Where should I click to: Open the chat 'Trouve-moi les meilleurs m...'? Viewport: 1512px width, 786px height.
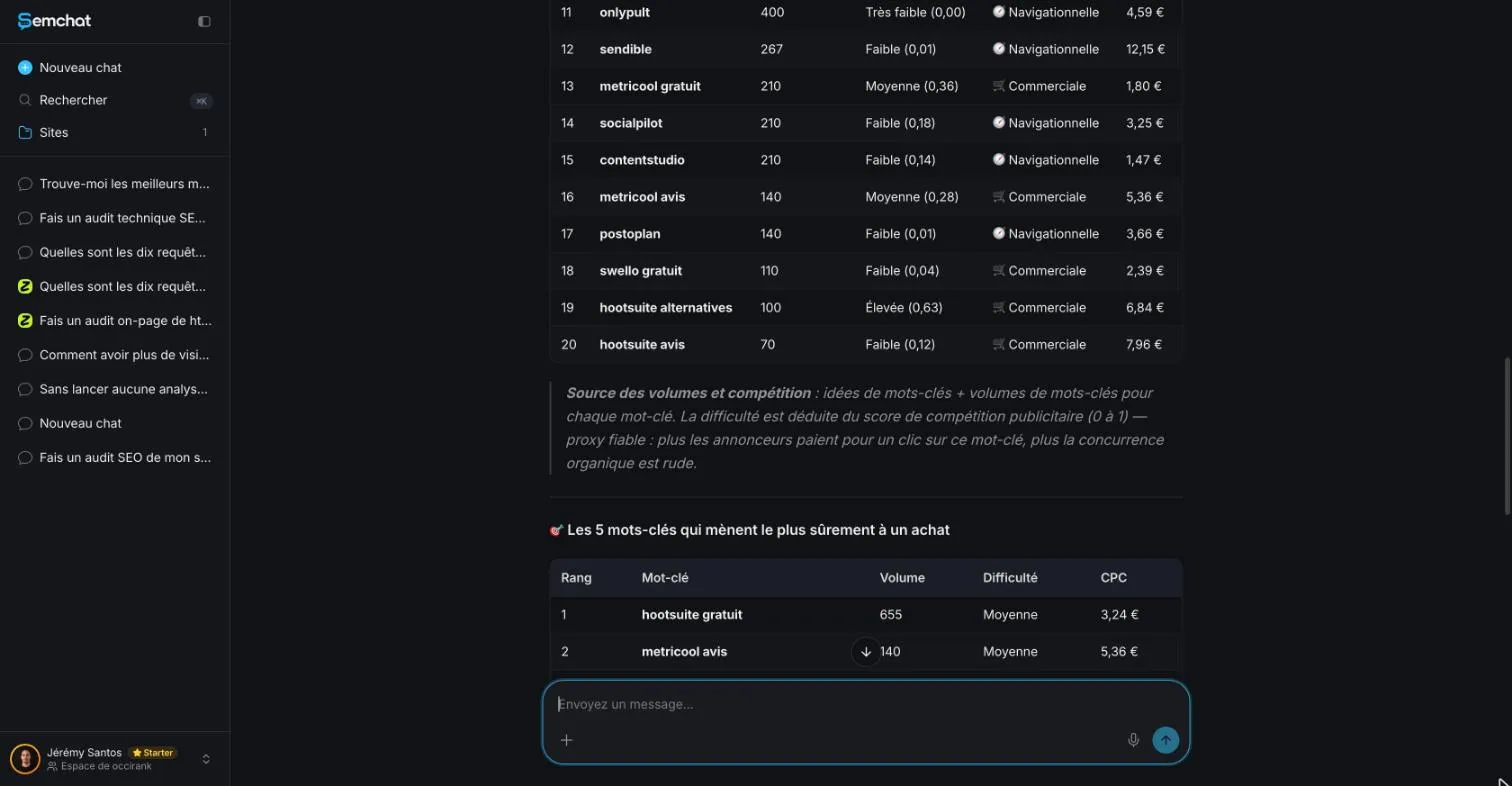(115, 184)
